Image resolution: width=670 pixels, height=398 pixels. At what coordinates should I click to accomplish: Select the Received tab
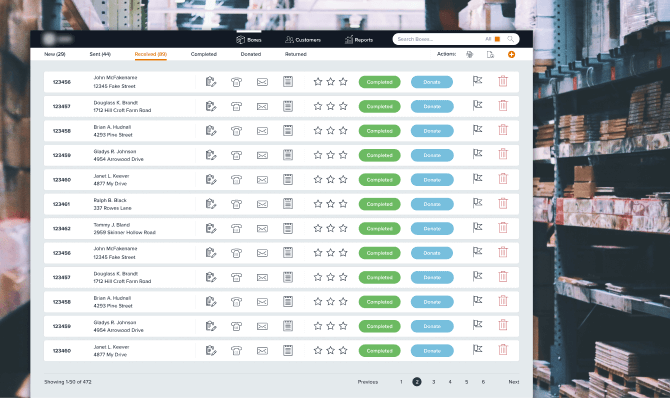click(150, 54)
